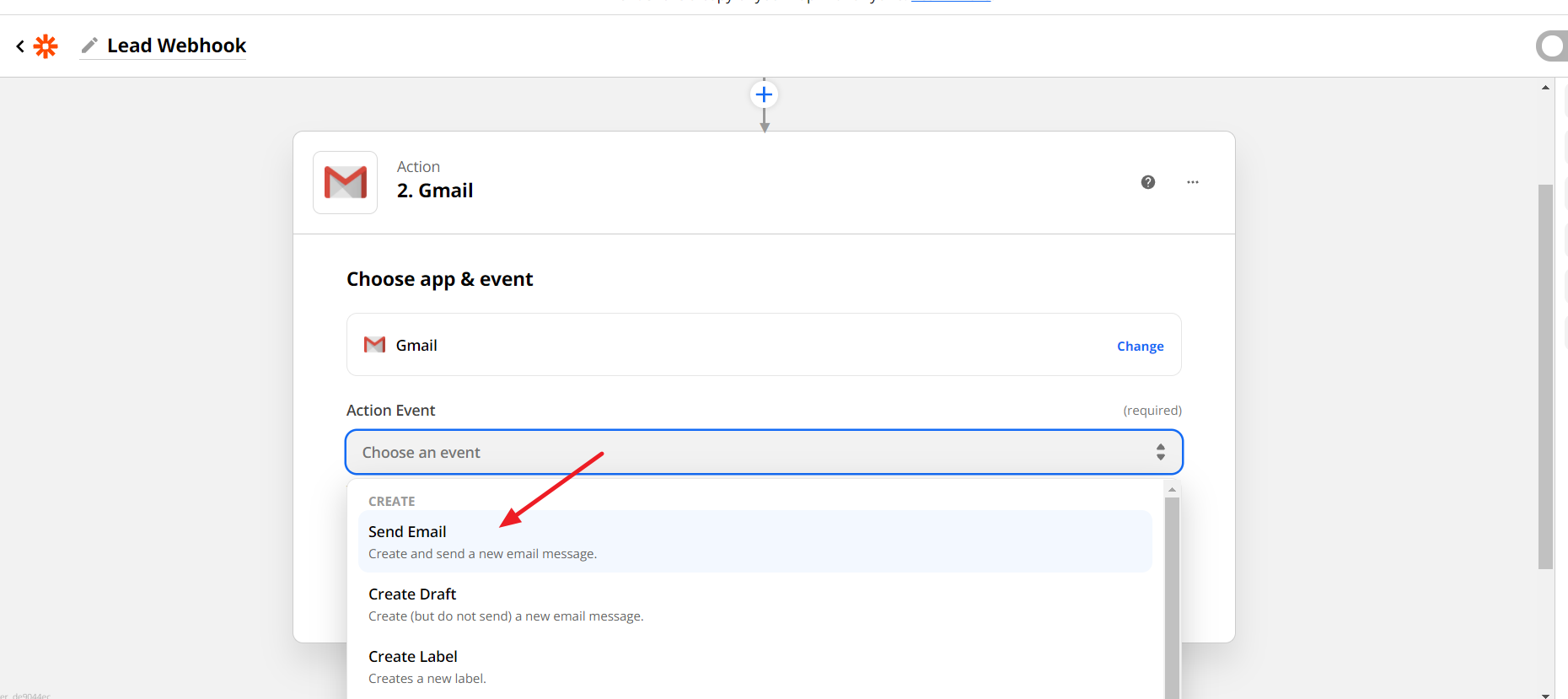
Task: Rename the Lead Webhook title
Action: 176,46
